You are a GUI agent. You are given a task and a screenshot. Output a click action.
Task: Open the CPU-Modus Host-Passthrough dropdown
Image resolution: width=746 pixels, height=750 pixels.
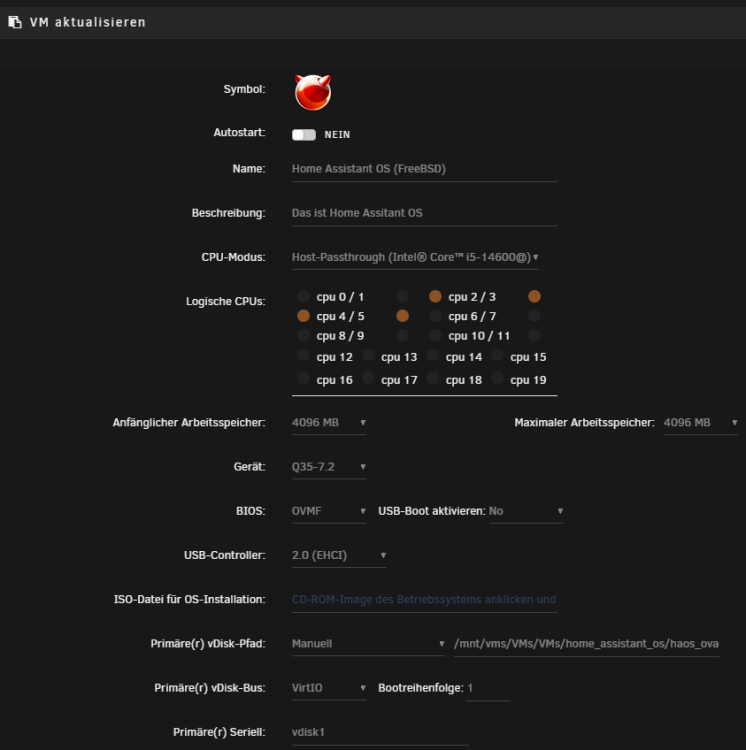pyautogui.click(x=415, y=257)
